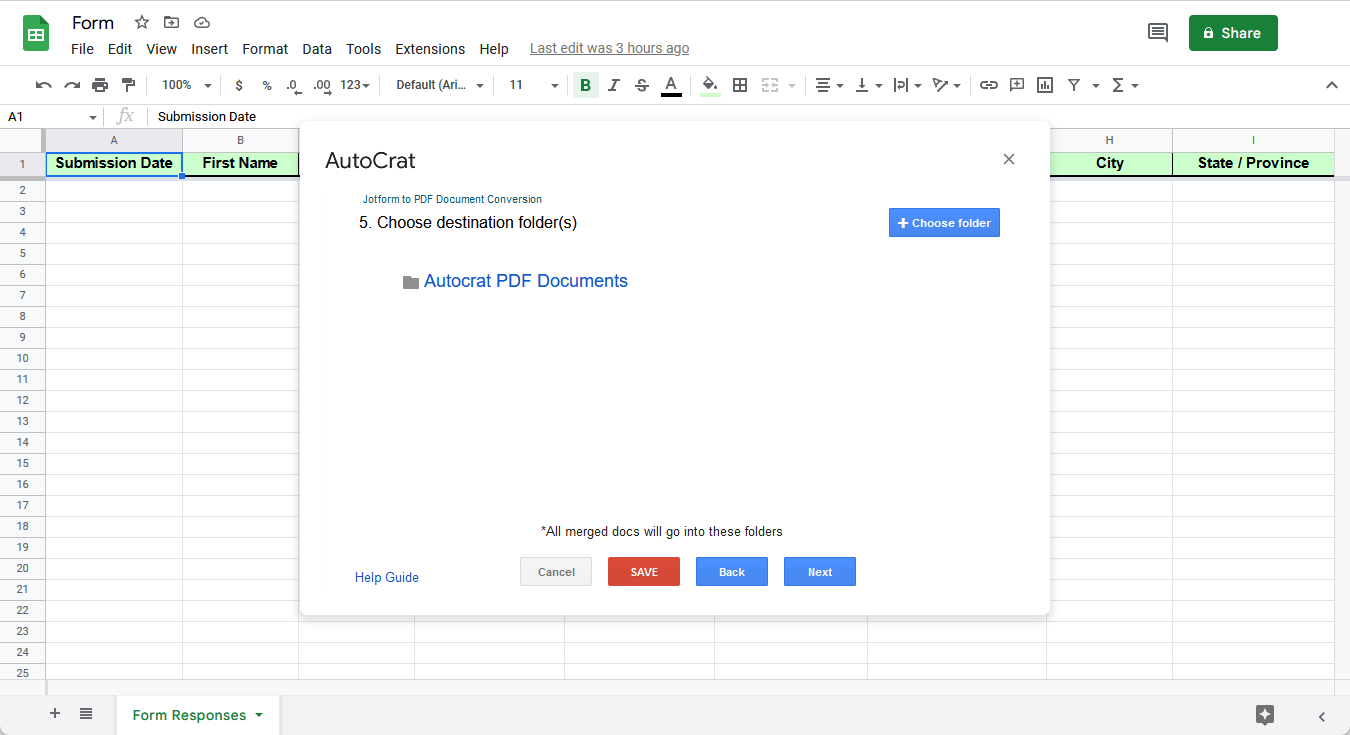Screen dimensions: 1350x735
Task: Open comment history icon
Action: (x=1157, y=33)
